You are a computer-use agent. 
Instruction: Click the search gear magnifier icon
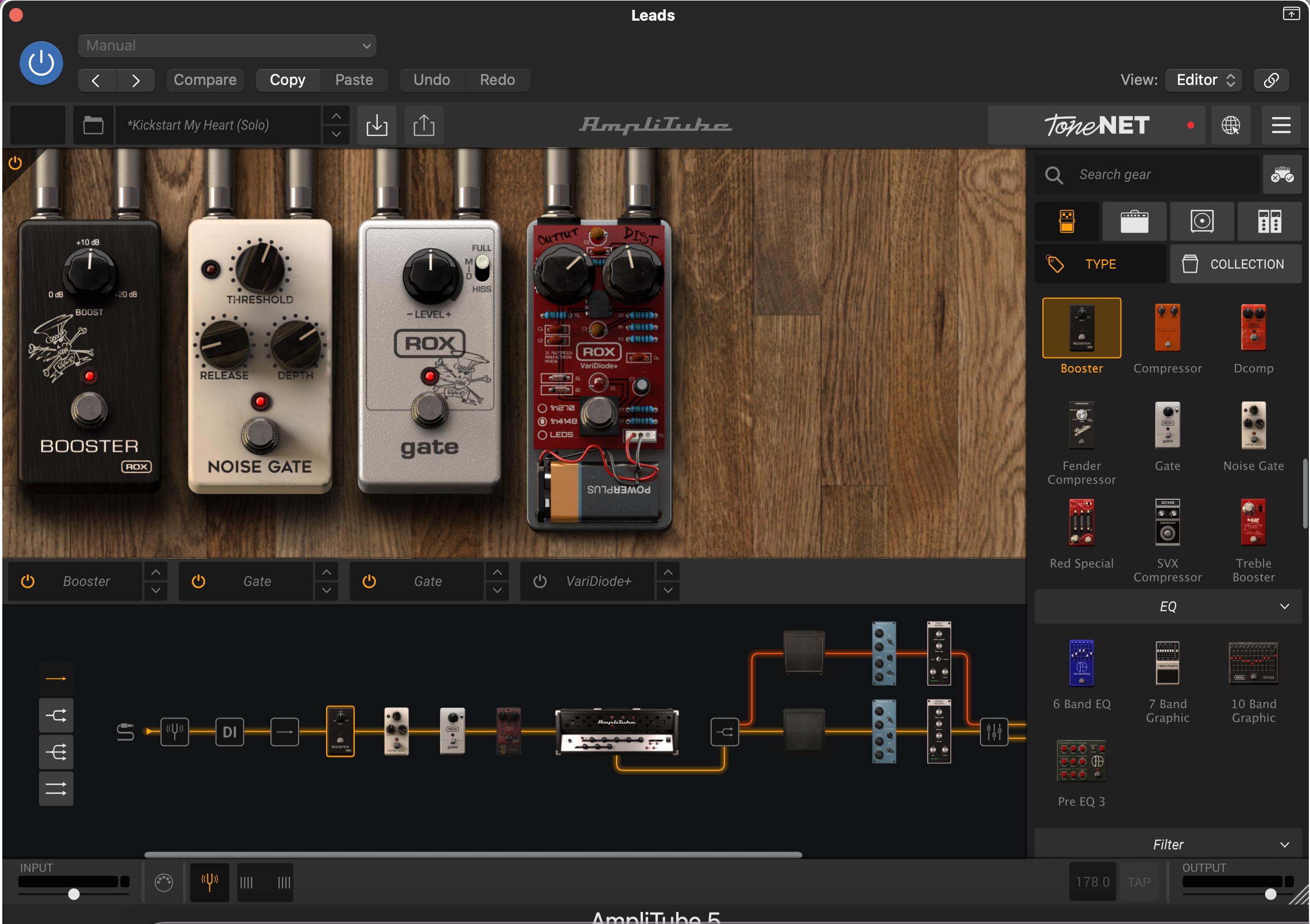point(1054,174)
